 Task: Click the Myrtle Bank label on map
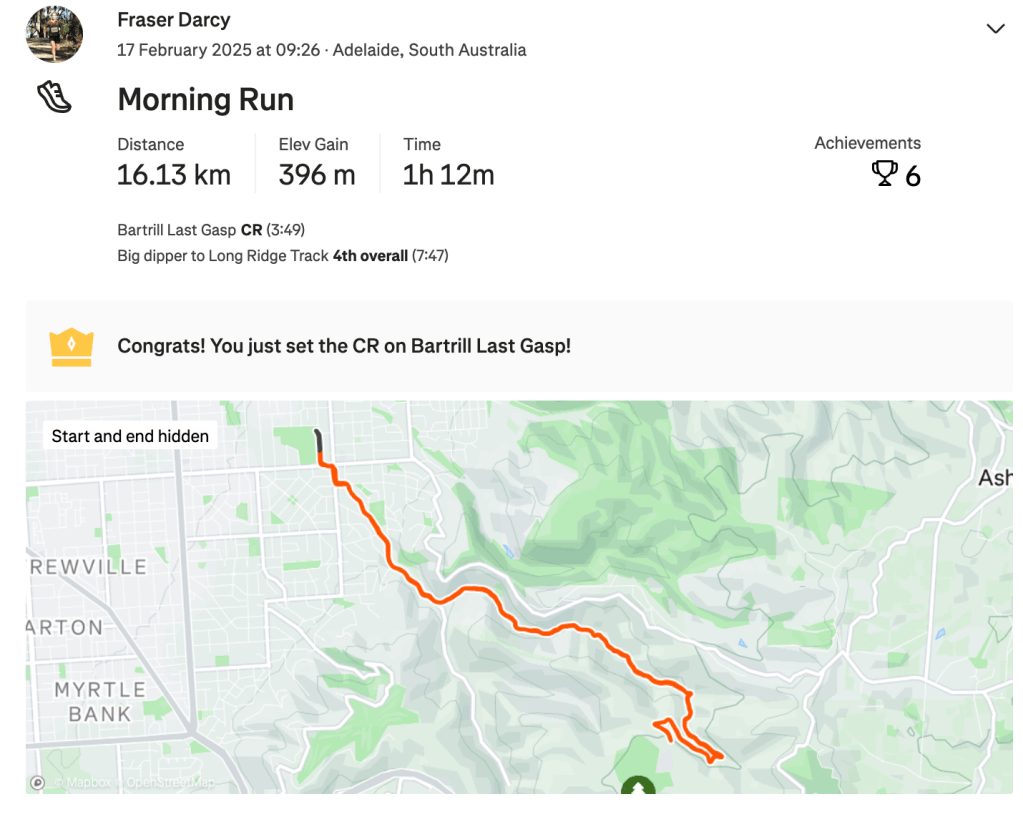point(100,702)
